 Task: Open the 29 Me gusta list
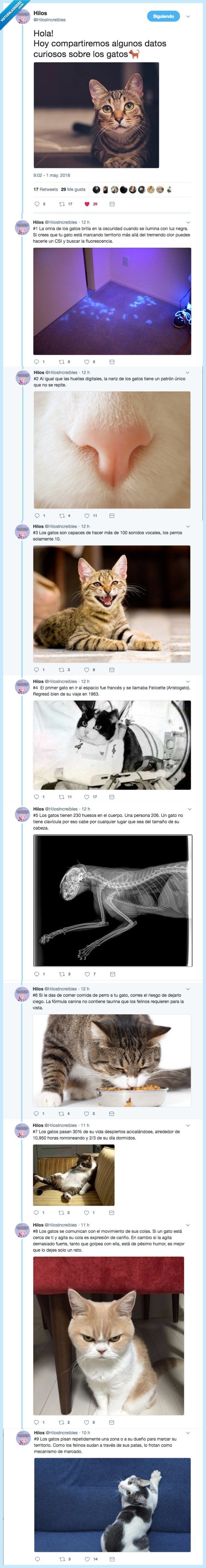pos(73,189)
